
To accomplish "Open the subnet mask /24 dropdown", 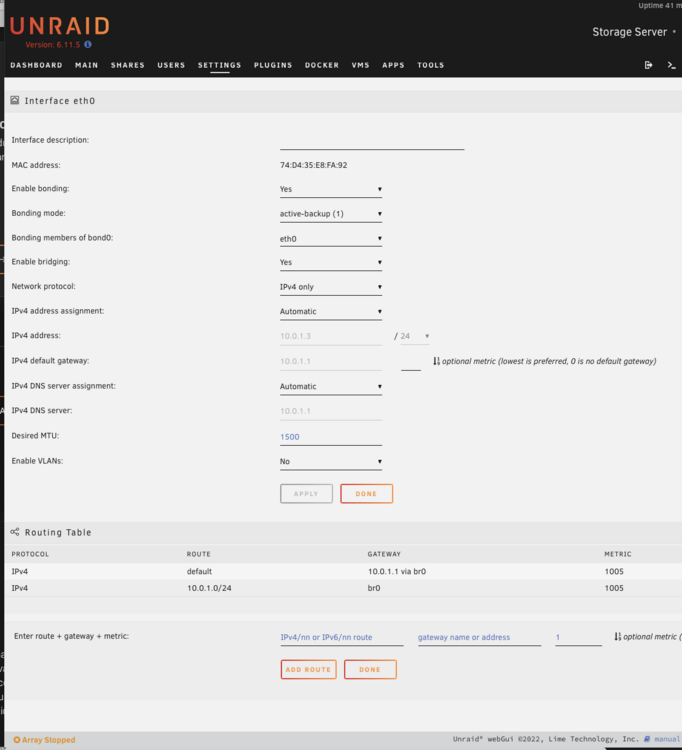I will [x=415, y=336].
